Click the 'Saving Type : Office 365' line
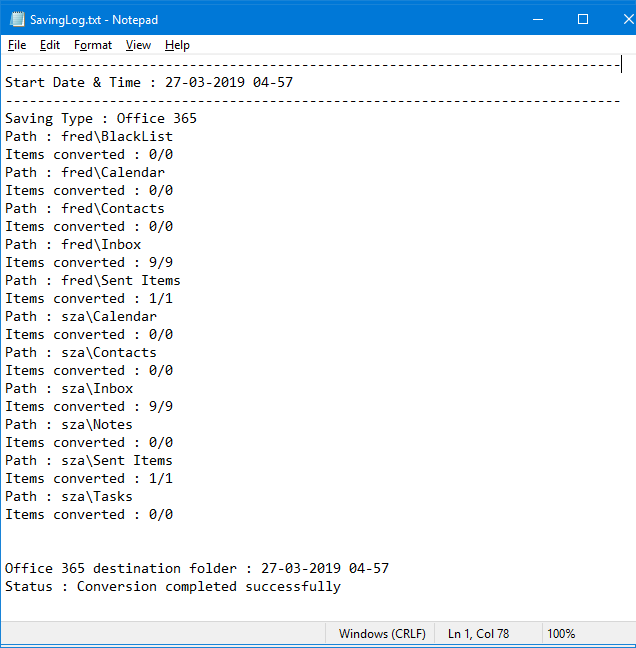This screenshot has height=648, width=636. tap(101, 119)
